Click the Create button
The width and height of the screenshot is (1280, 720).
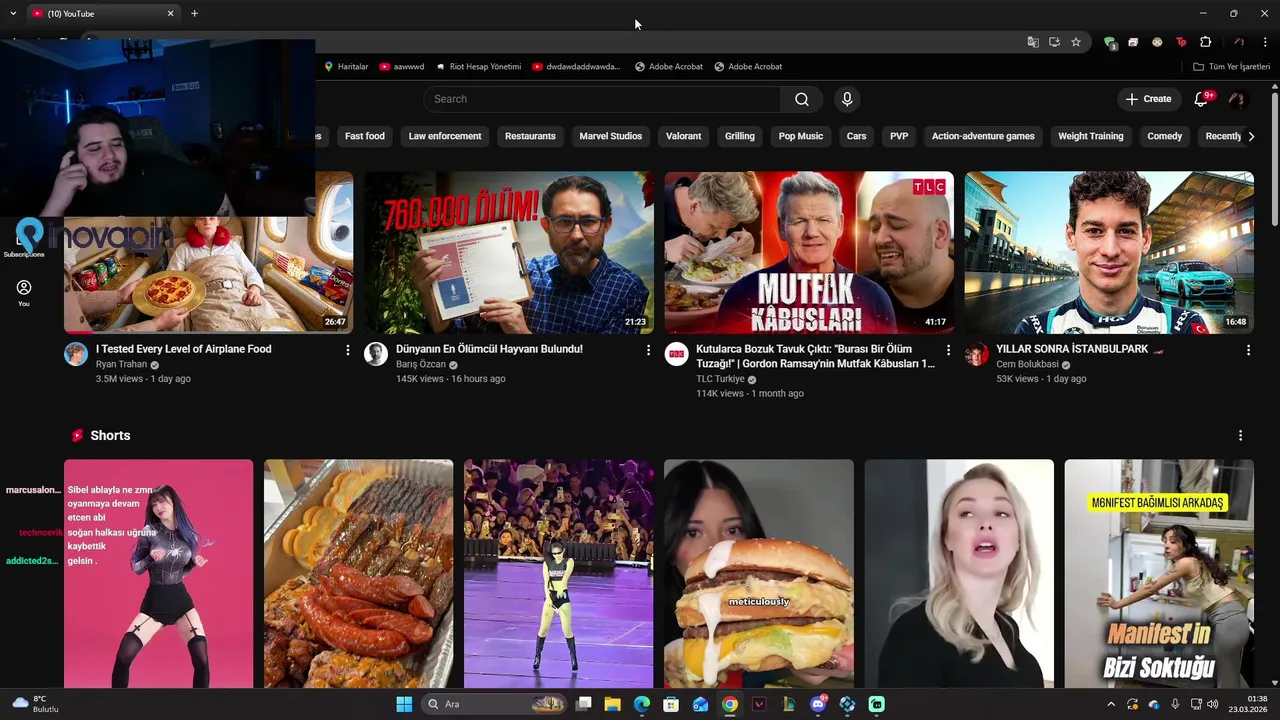click(x=1148, y=99)
